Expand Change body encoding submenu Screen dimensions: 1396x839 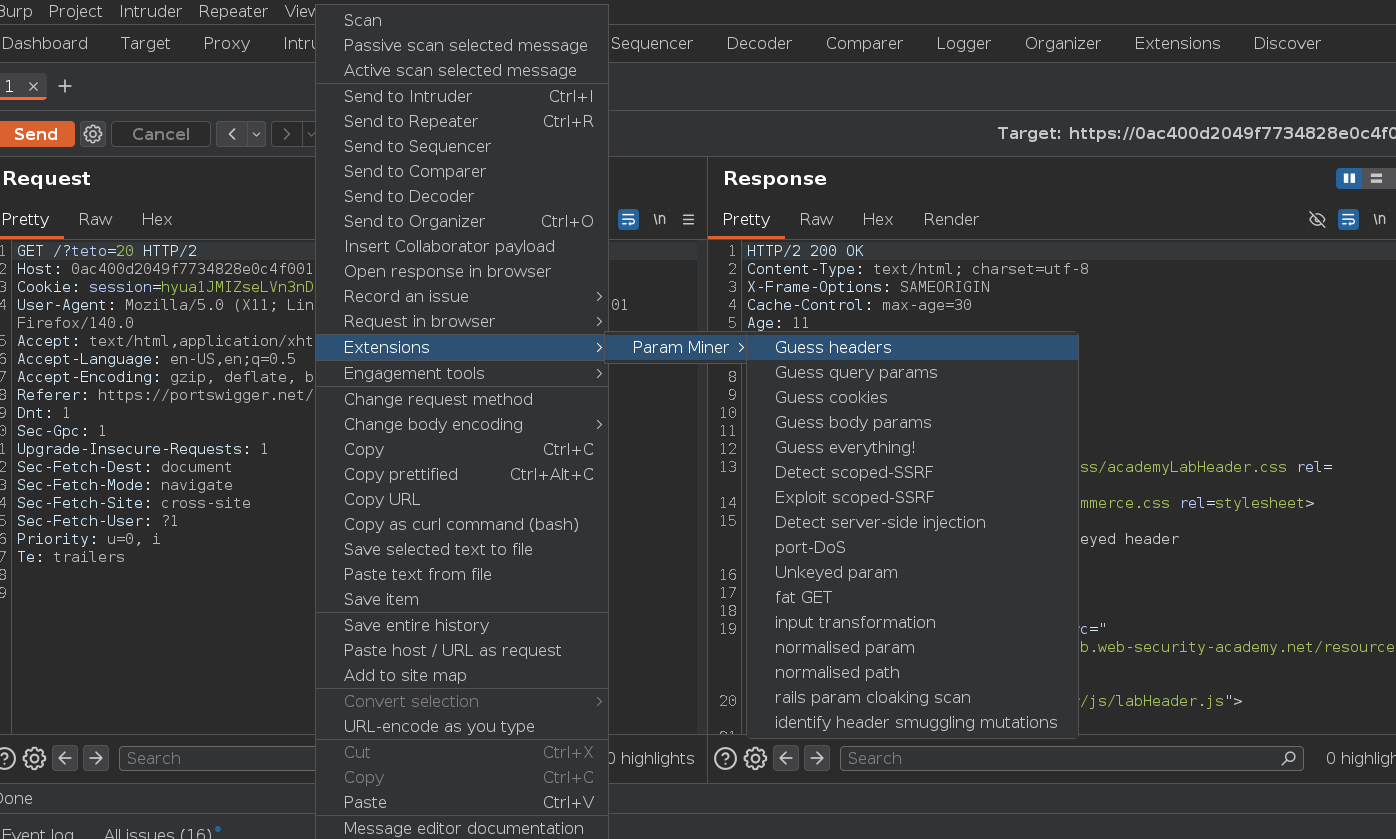click(460, 424)
